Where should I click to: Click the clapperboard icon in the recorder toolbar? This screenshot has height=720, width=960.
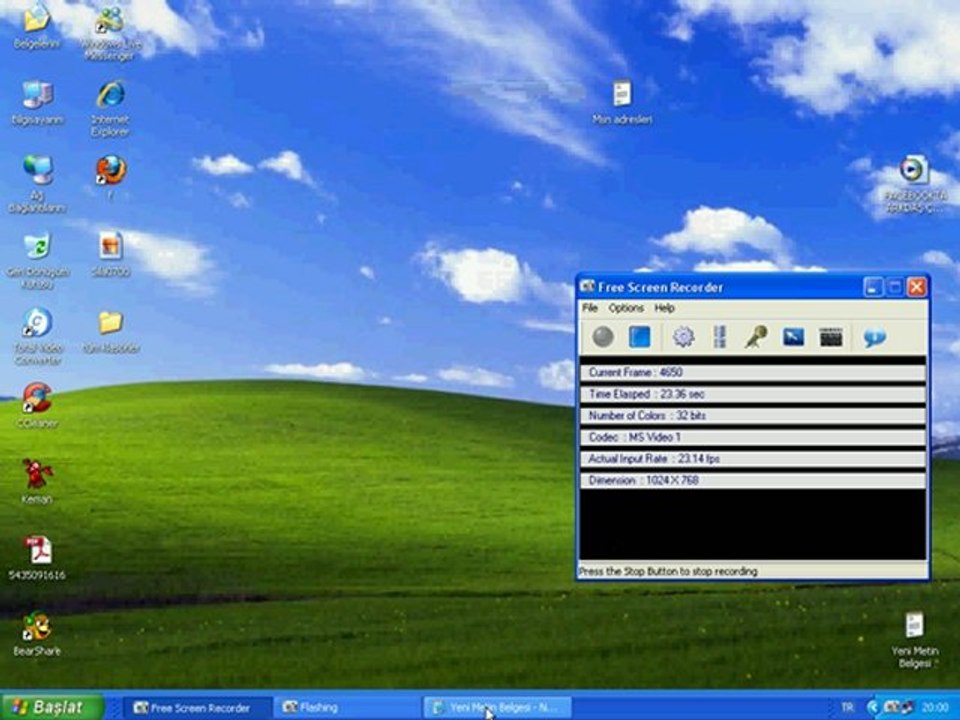click(831, 337)
